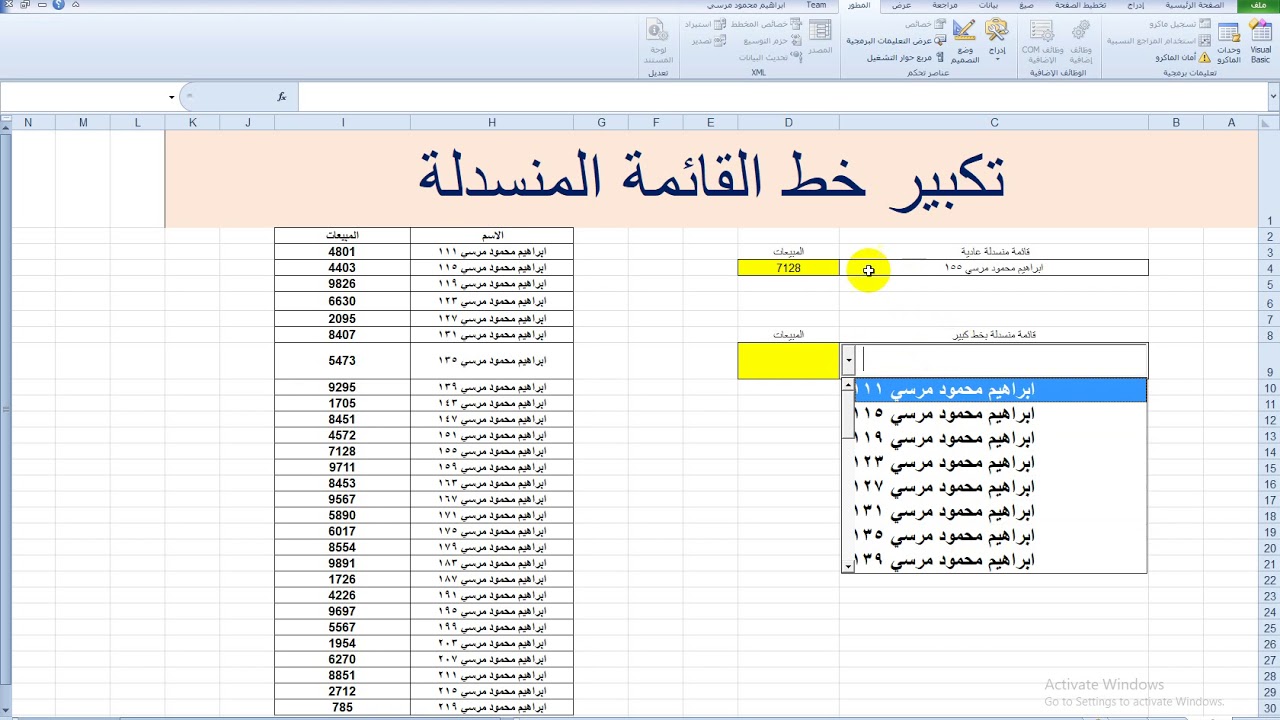The height and width of the screenshot is (720, 1280).
Task: Open the large-font combo box arrow
Action: [849, 360]
